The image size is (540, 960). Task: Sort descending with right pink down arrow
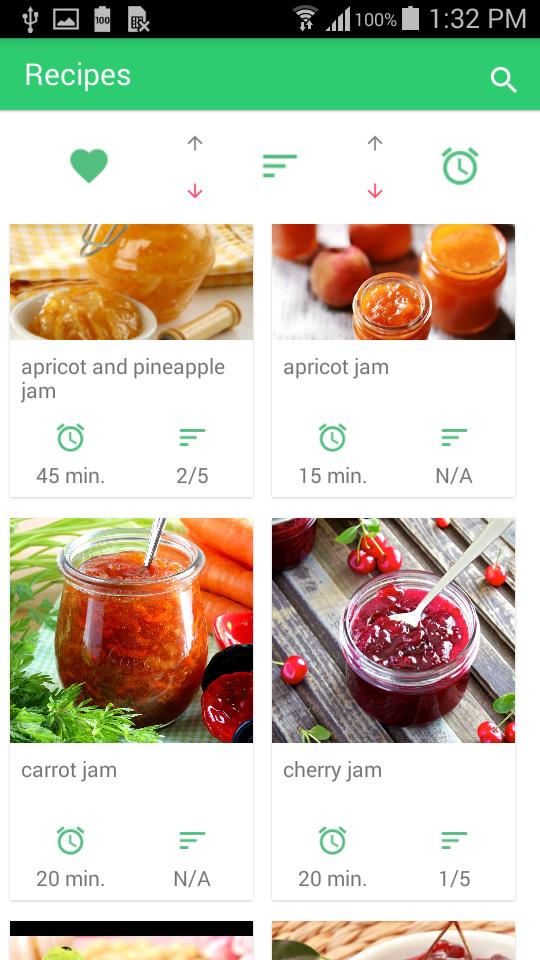375,191
